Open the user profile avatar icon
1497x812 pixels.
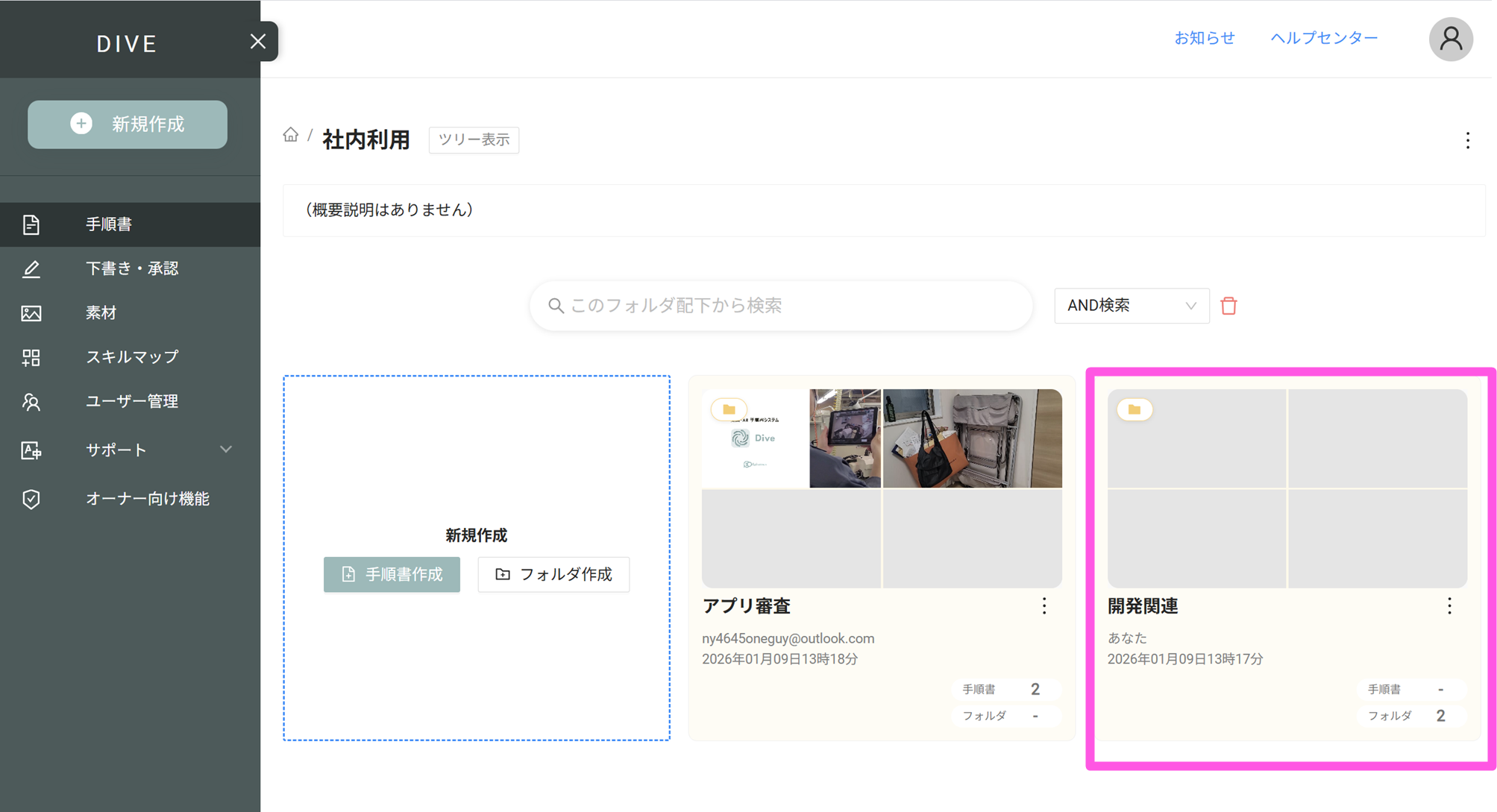tap(1450, 39)
